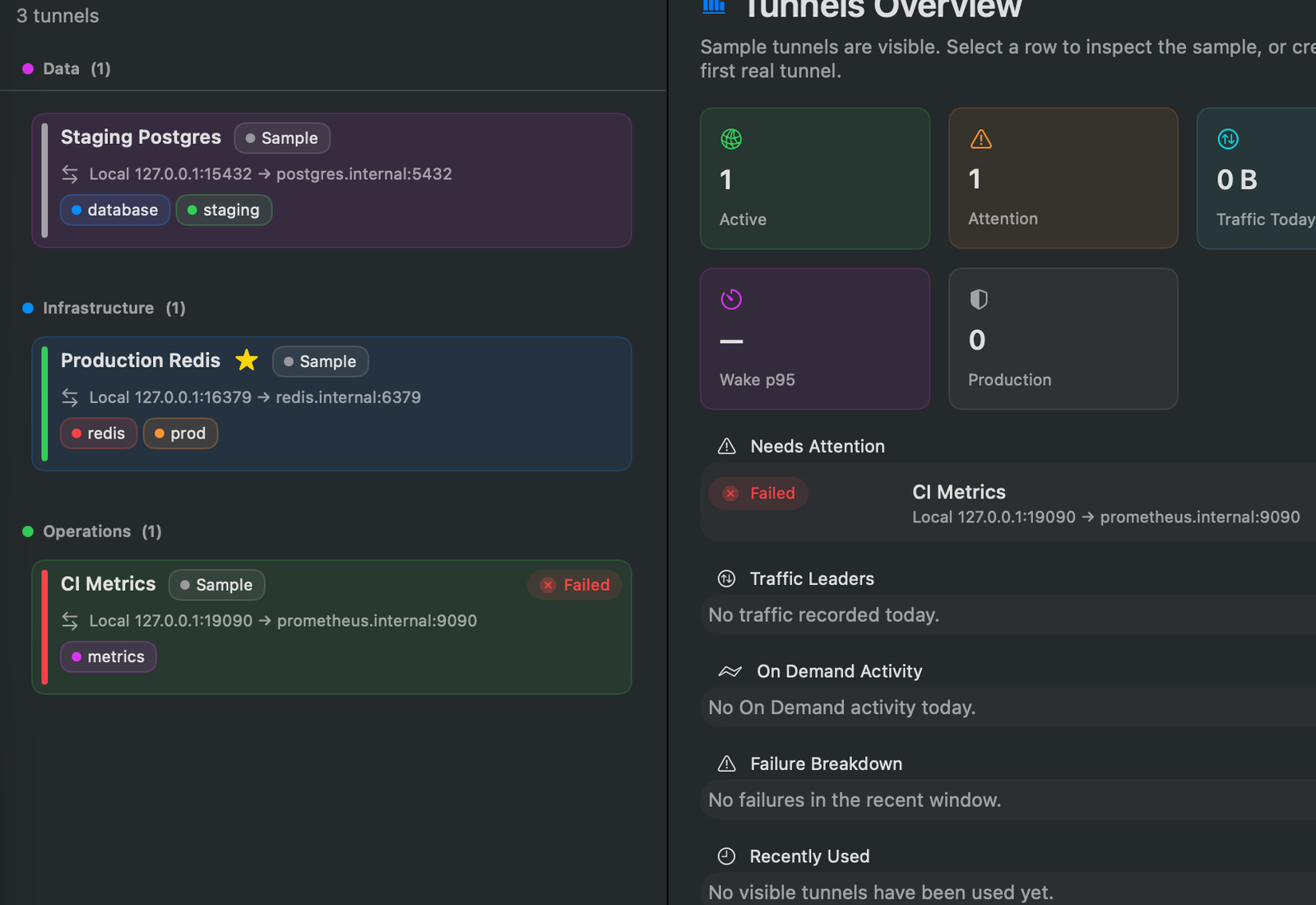
Task: Click the warning triangle icon in Attention card
Action: pyautogui.click(x=980, y=139)
